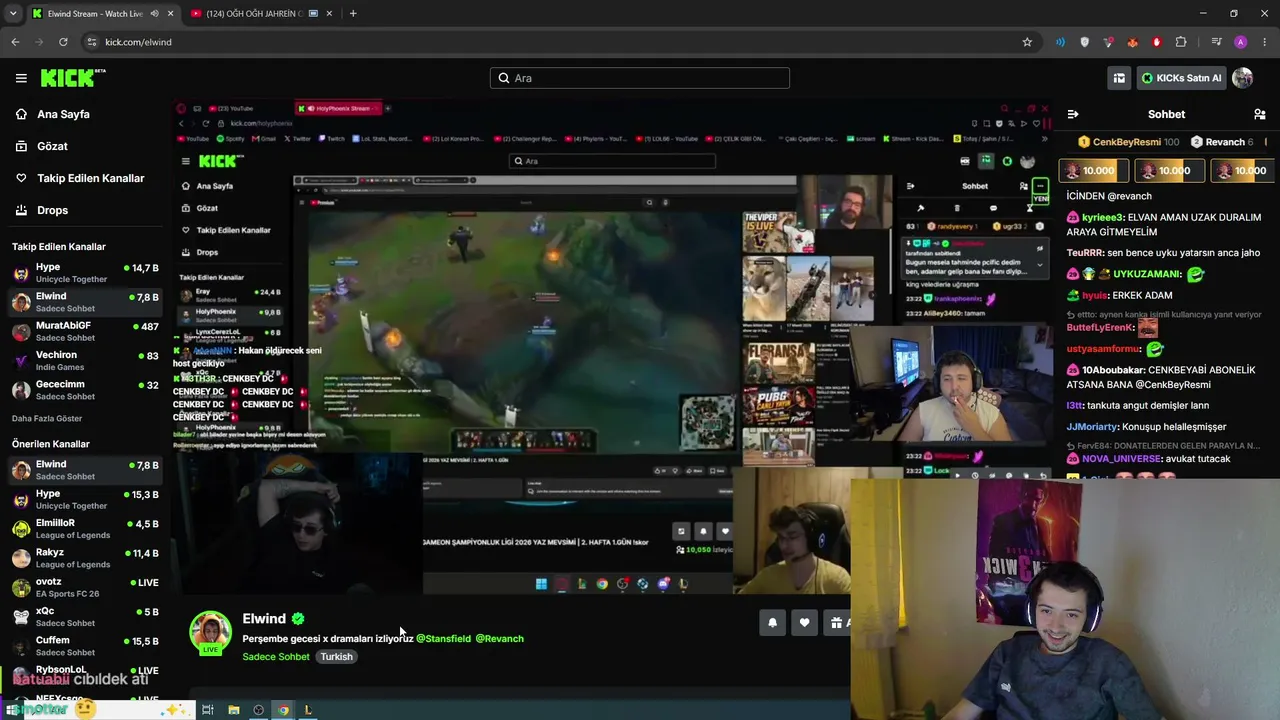This screenshot has height=720, width=1280.
Task: Click Elwind's live profile avatar
Action: click(210, 632)
